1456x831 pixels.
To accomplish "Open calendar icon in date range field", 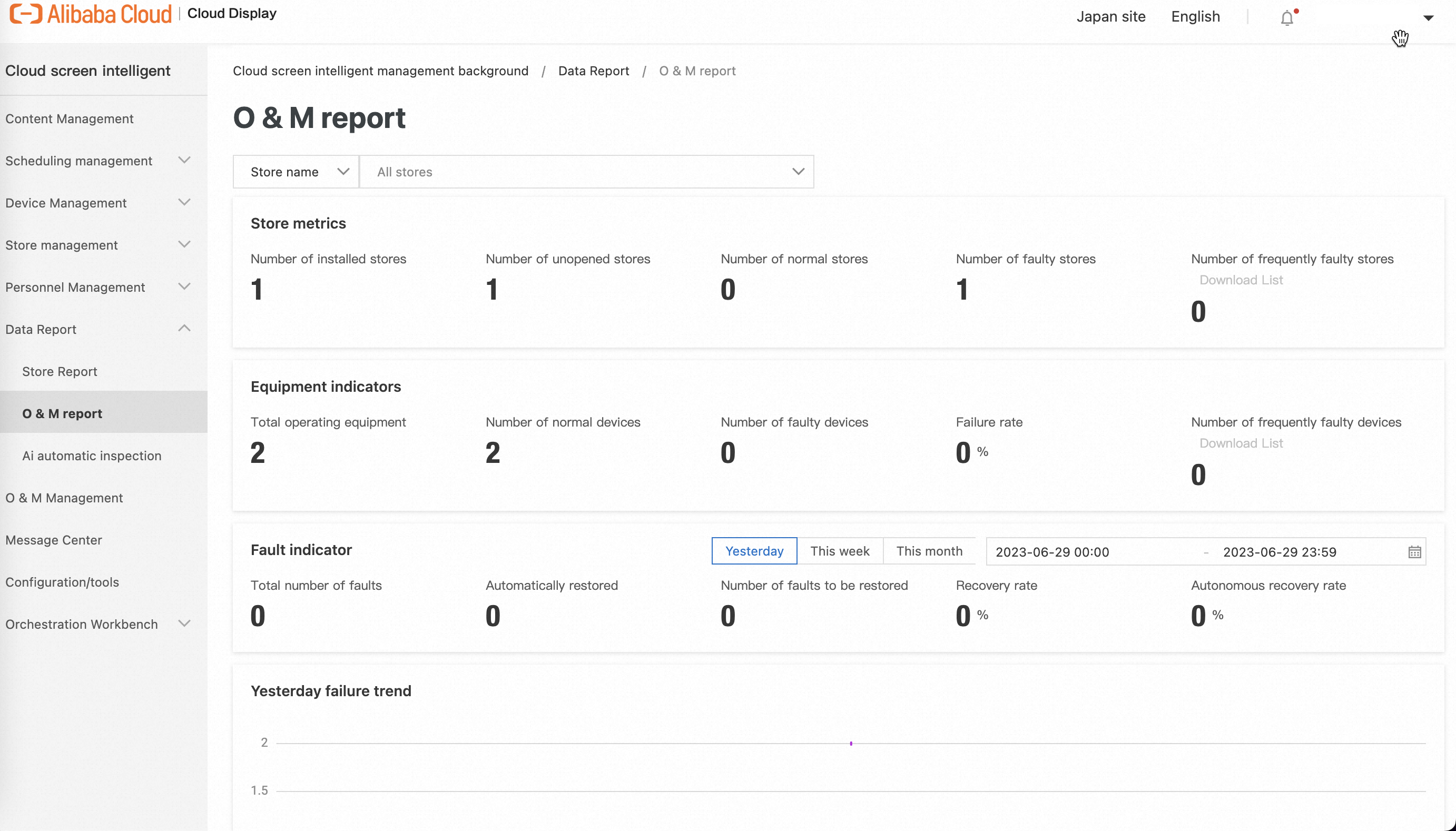I will click(x=1414, y=552).
